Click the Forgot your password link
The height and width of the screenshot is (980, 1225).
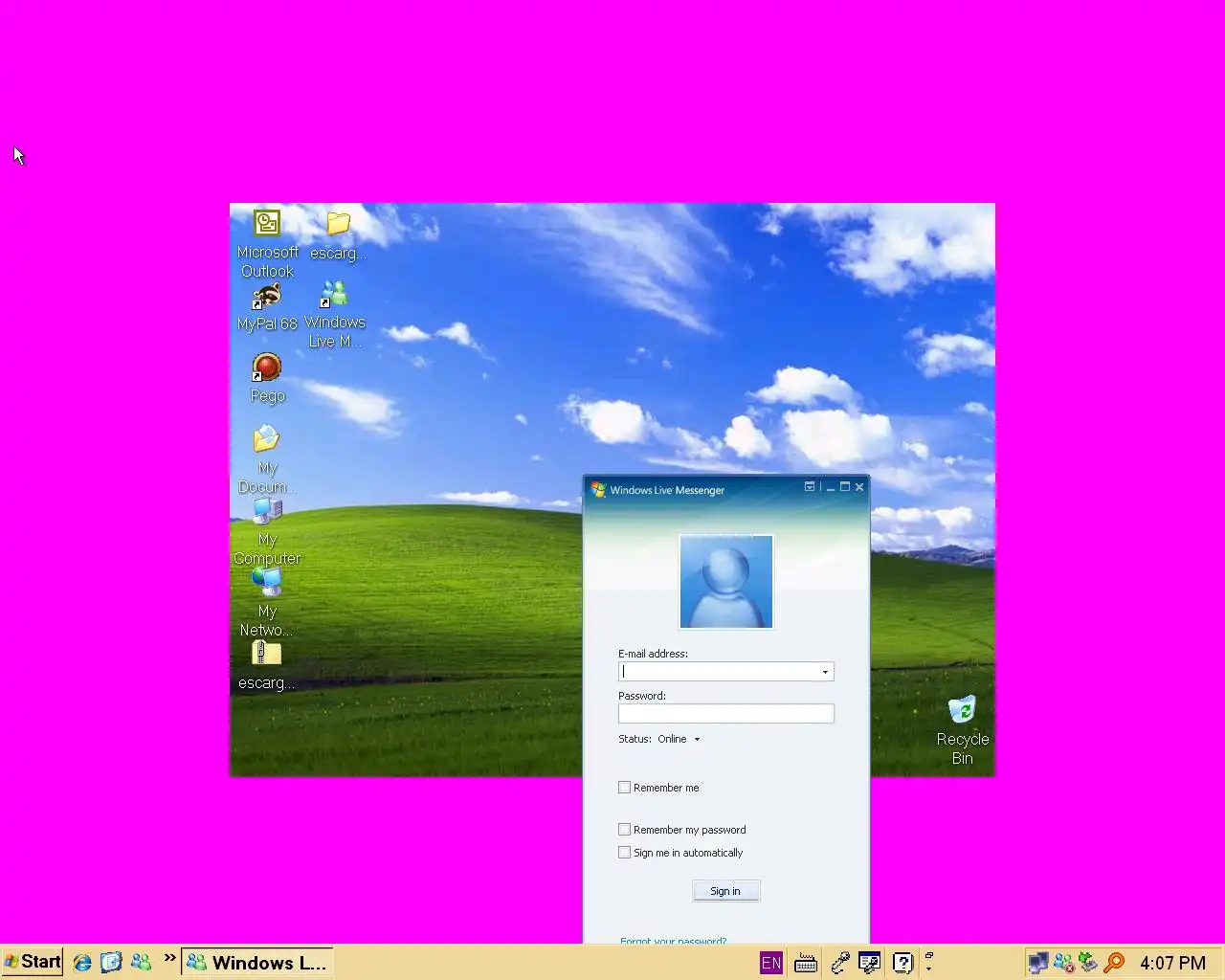click(674, 941)
